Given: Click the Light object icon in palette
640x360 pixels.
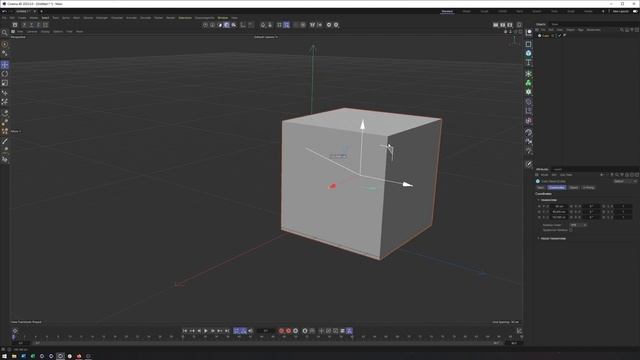Looking at the screenshot, I should (529, 151).
